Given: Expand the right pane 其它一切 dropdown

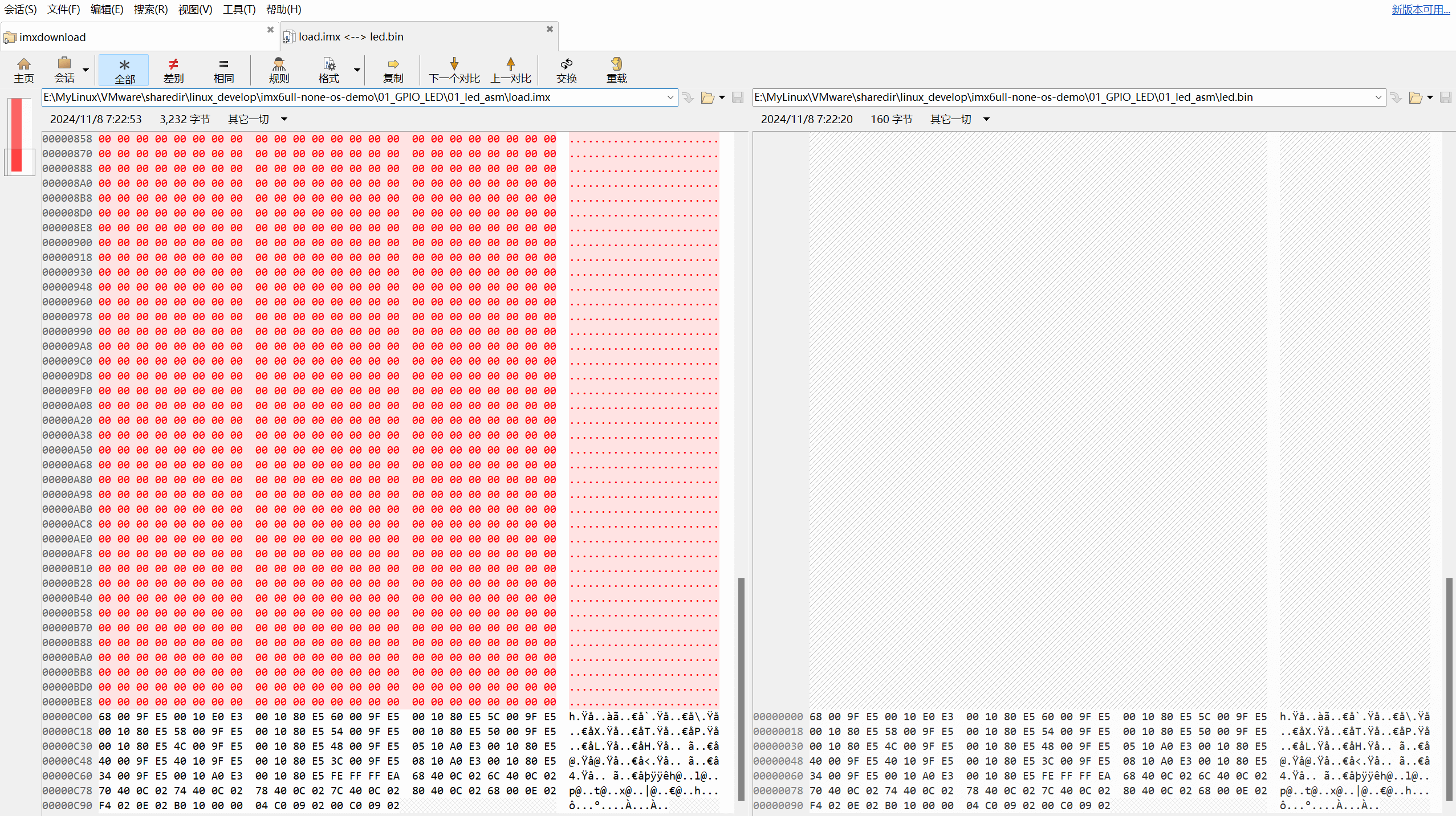Looking at the screenshot, I should [x=986, y=119].
